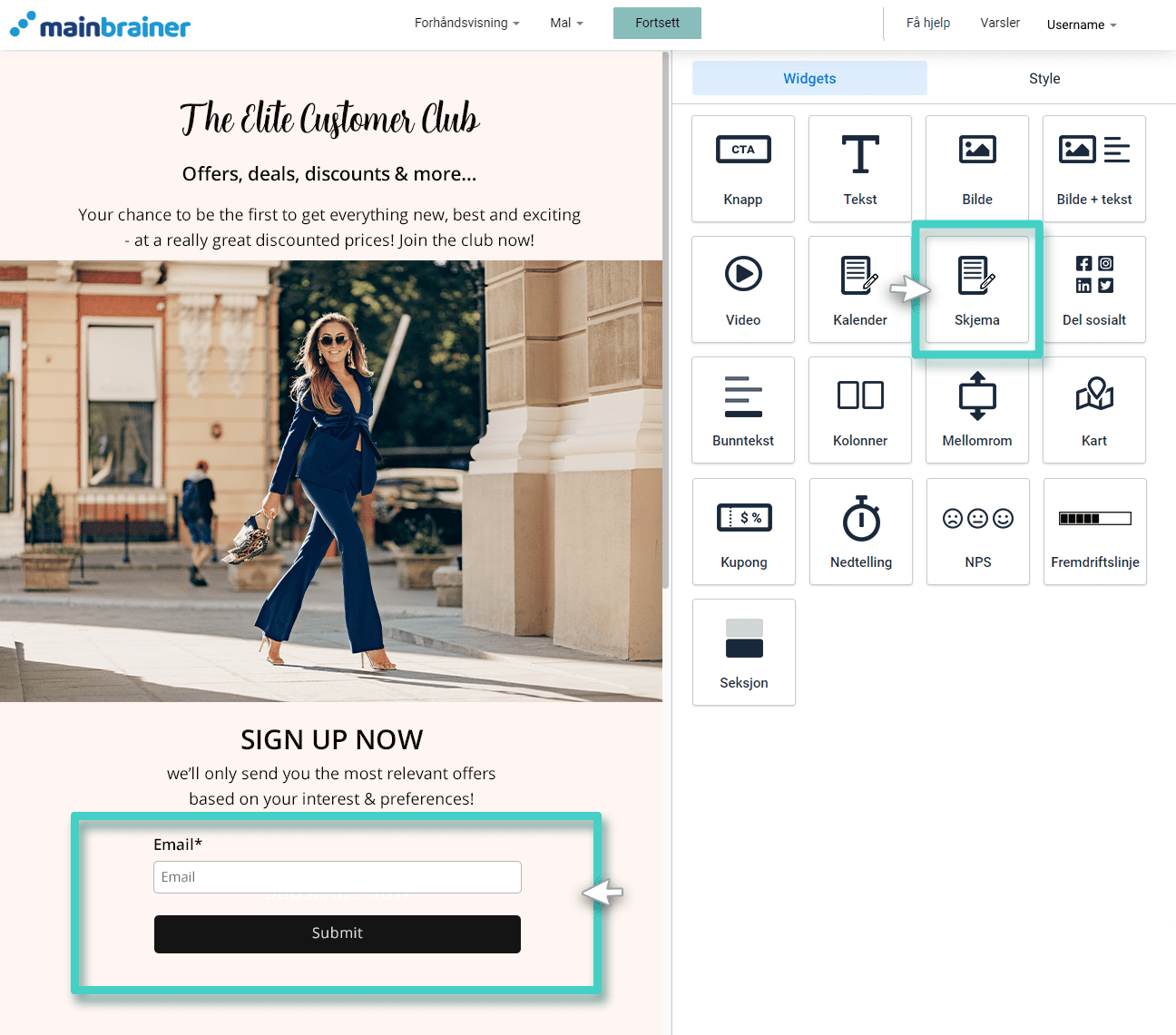The height and width of the screenshot is (1035, 1176).
Task: Select the Nedtelling countdown widget
Action: click(x=860, y=532)
